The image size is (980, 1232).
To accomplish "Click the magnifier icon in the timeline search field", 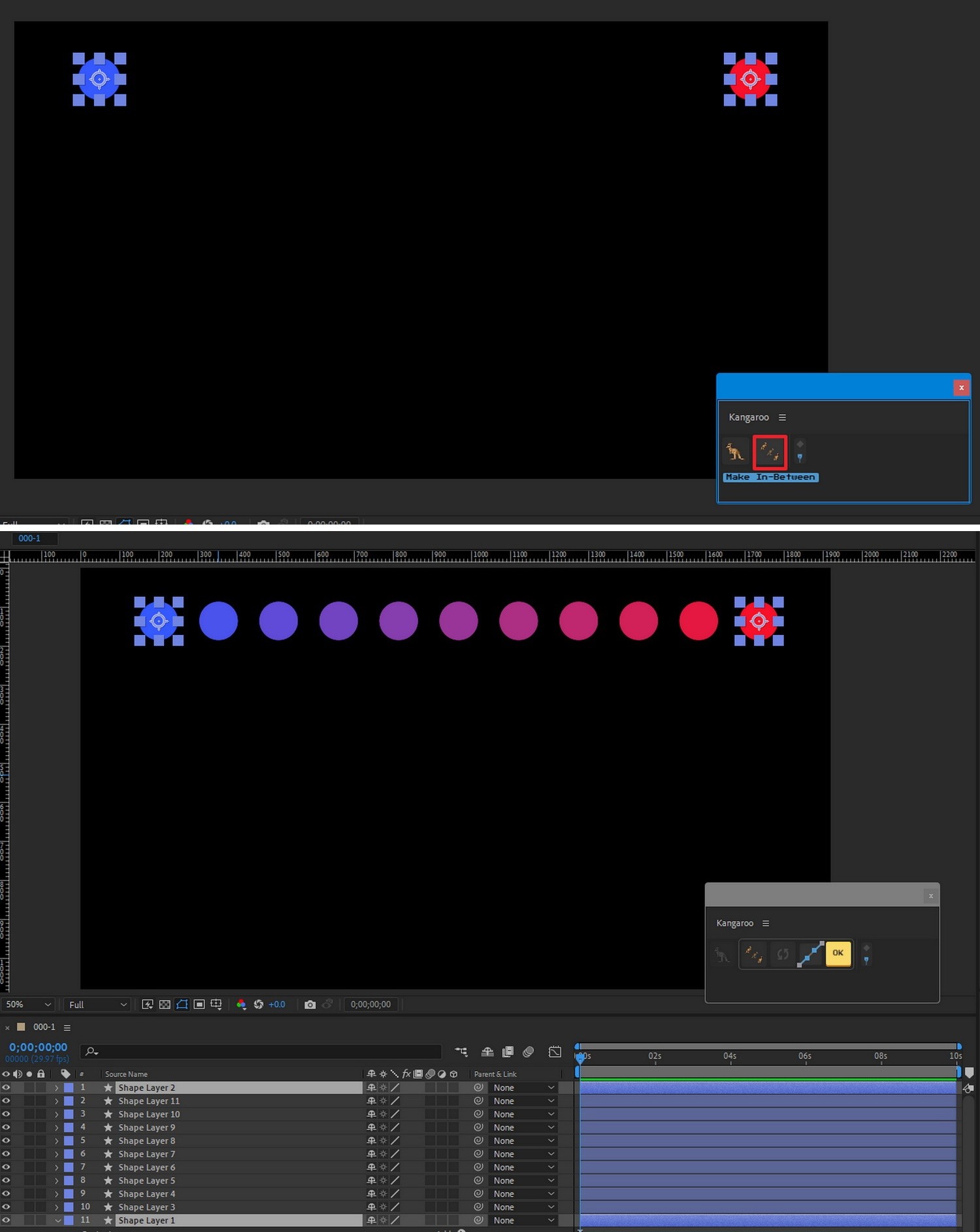I will (x=91, y=1051).
